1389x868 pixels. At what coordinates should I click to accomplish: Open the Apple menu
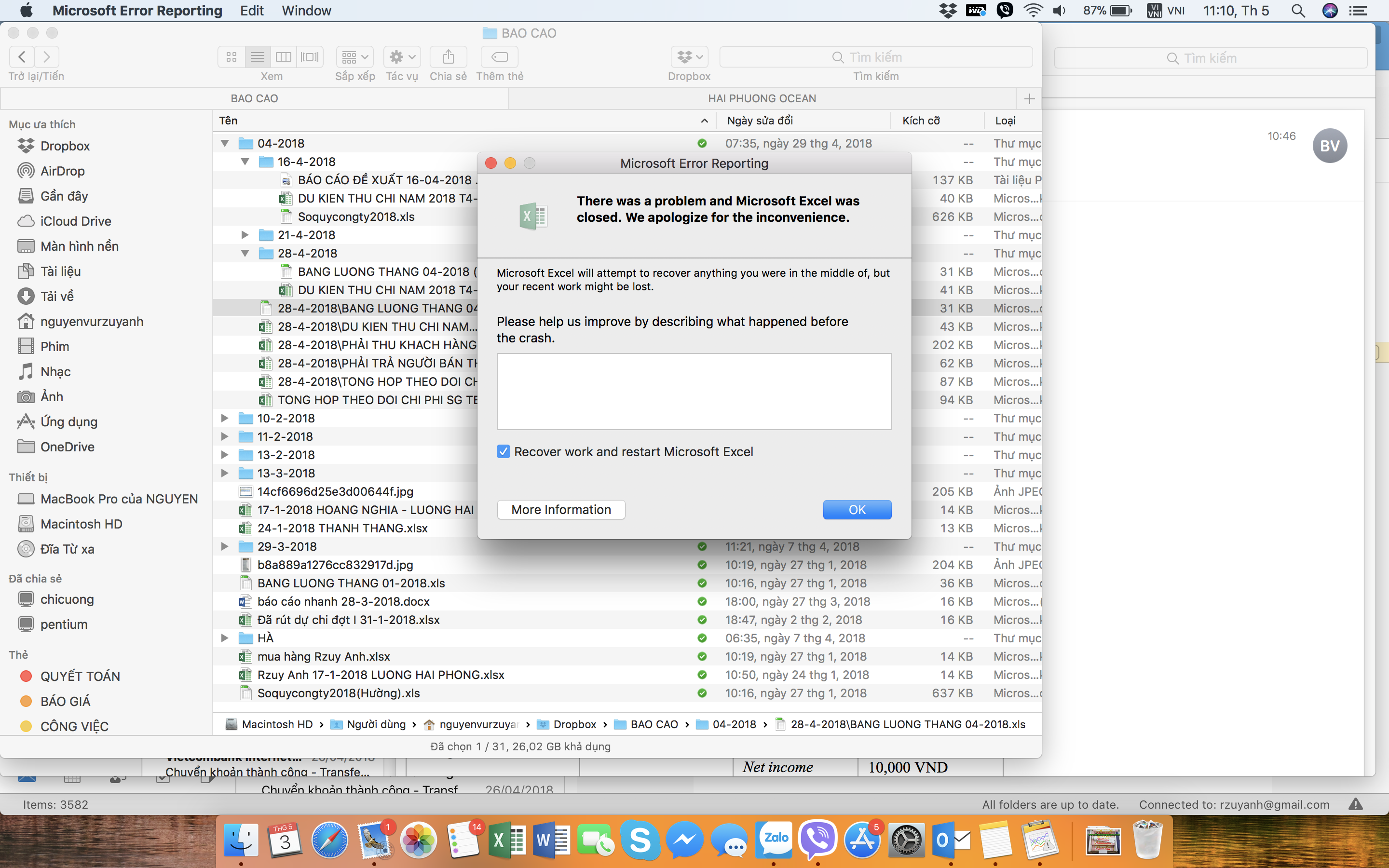point(27,11)
